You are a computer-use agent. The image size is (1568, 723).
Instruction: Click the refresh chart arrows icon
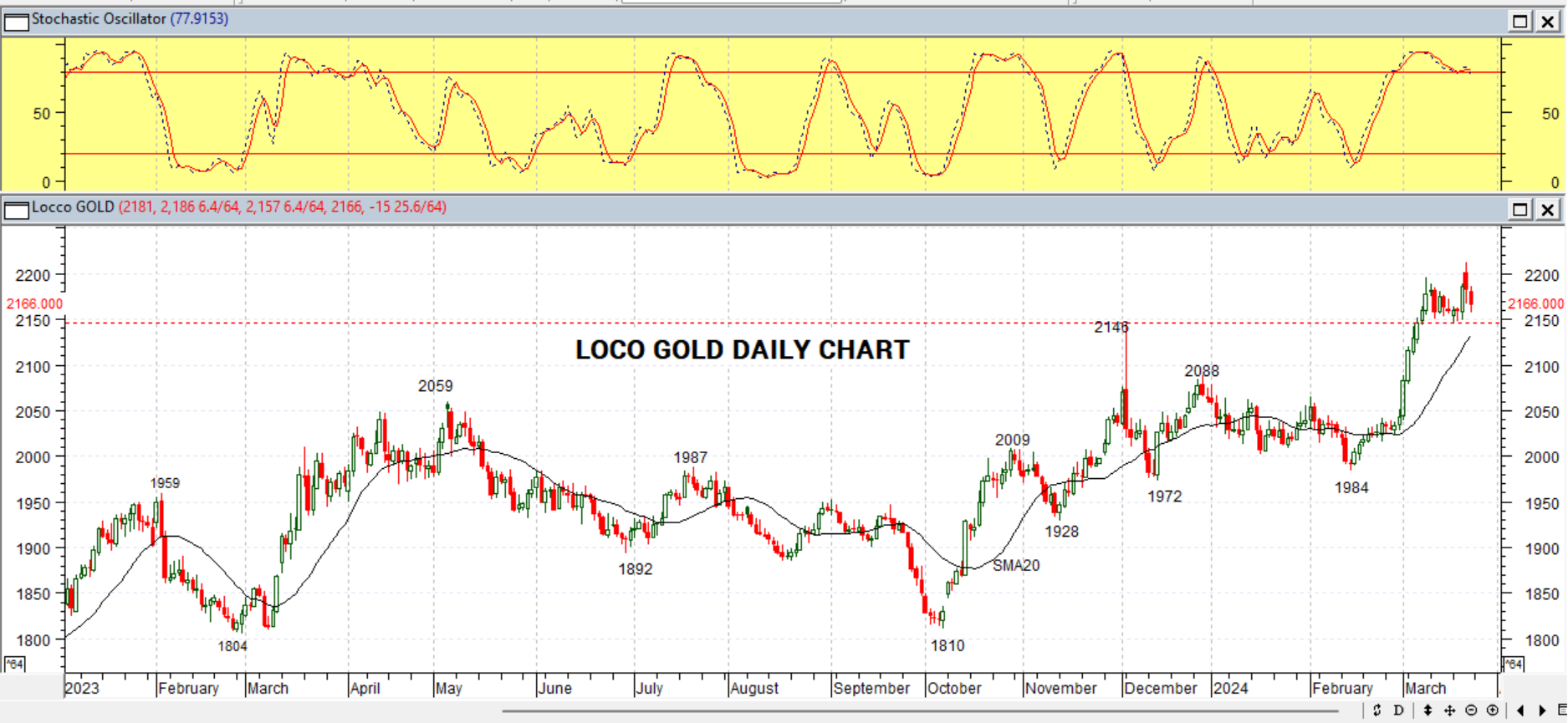click(x=1376, y=710)
